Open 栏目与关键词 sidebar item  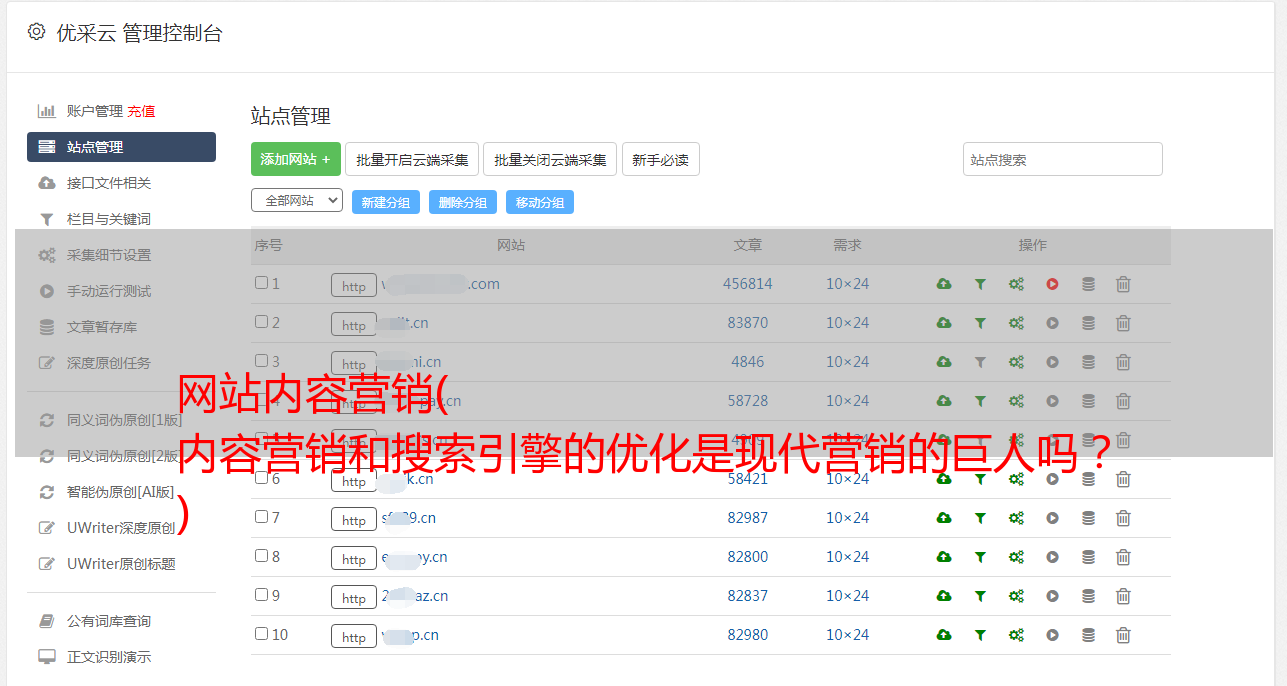tap(109, 219)
